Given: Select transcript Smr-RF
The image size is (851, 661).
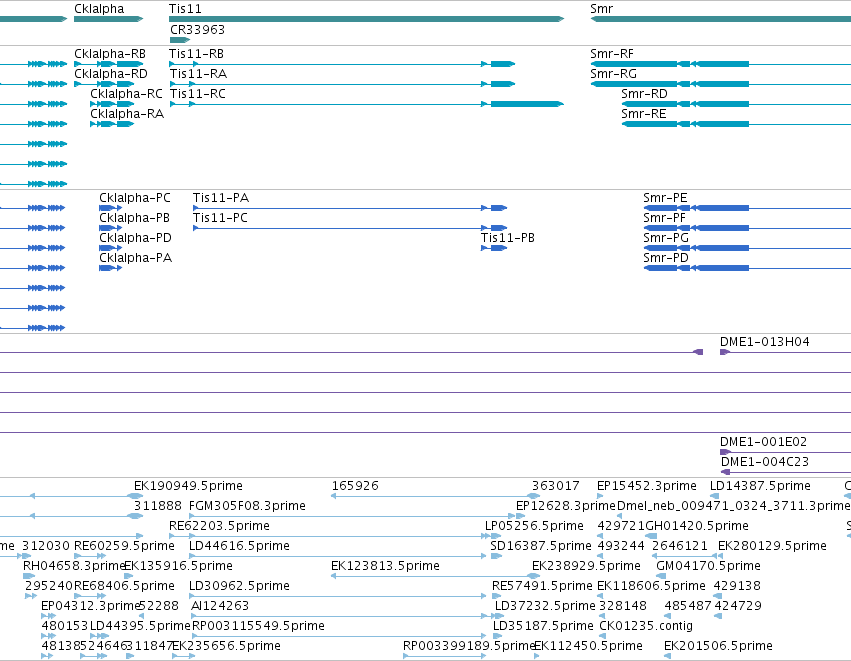Looking at the screenshot, I should coord(720,64).
